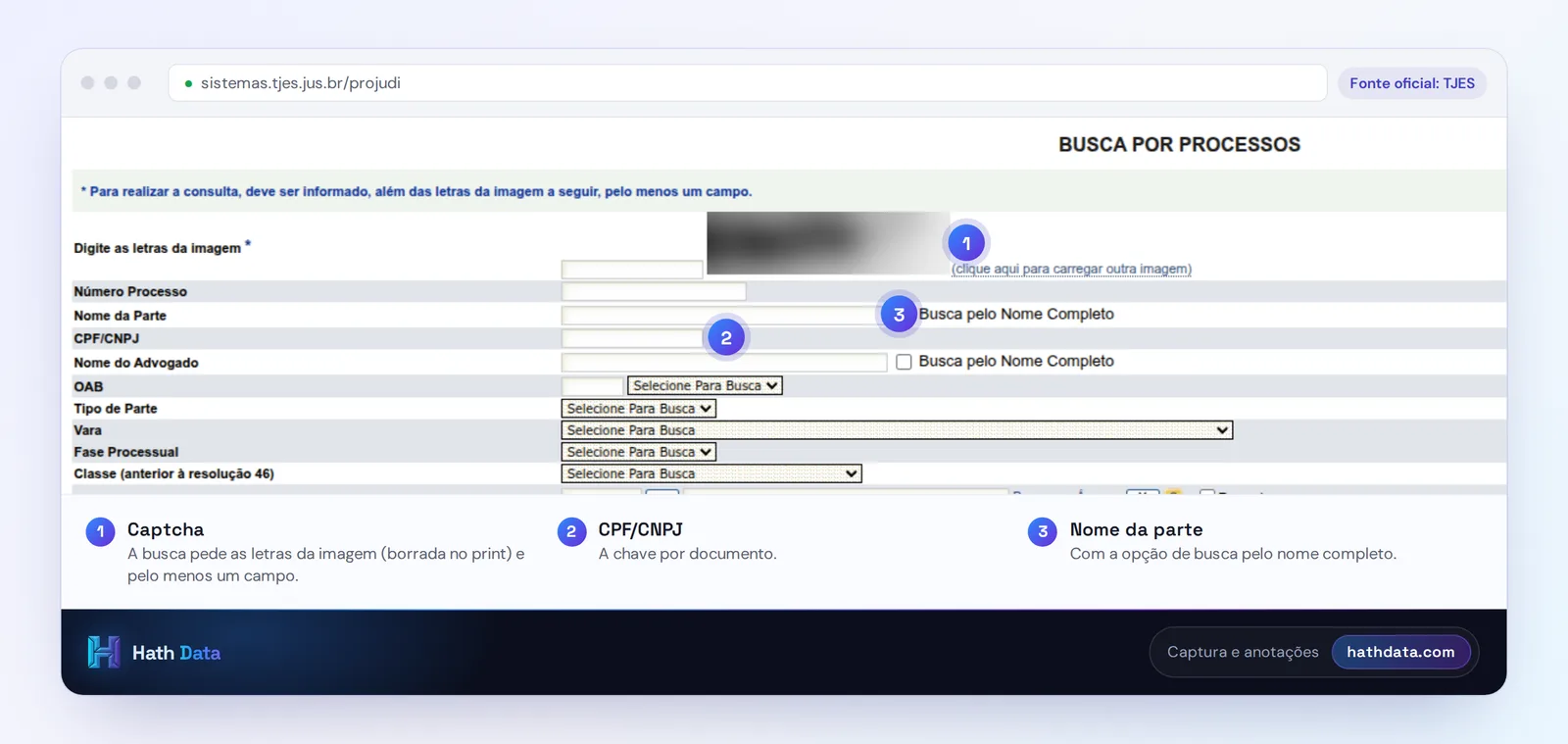1568x744 pixels.
Task: Click the link to load another captcha image
Action: (1071, 269)
